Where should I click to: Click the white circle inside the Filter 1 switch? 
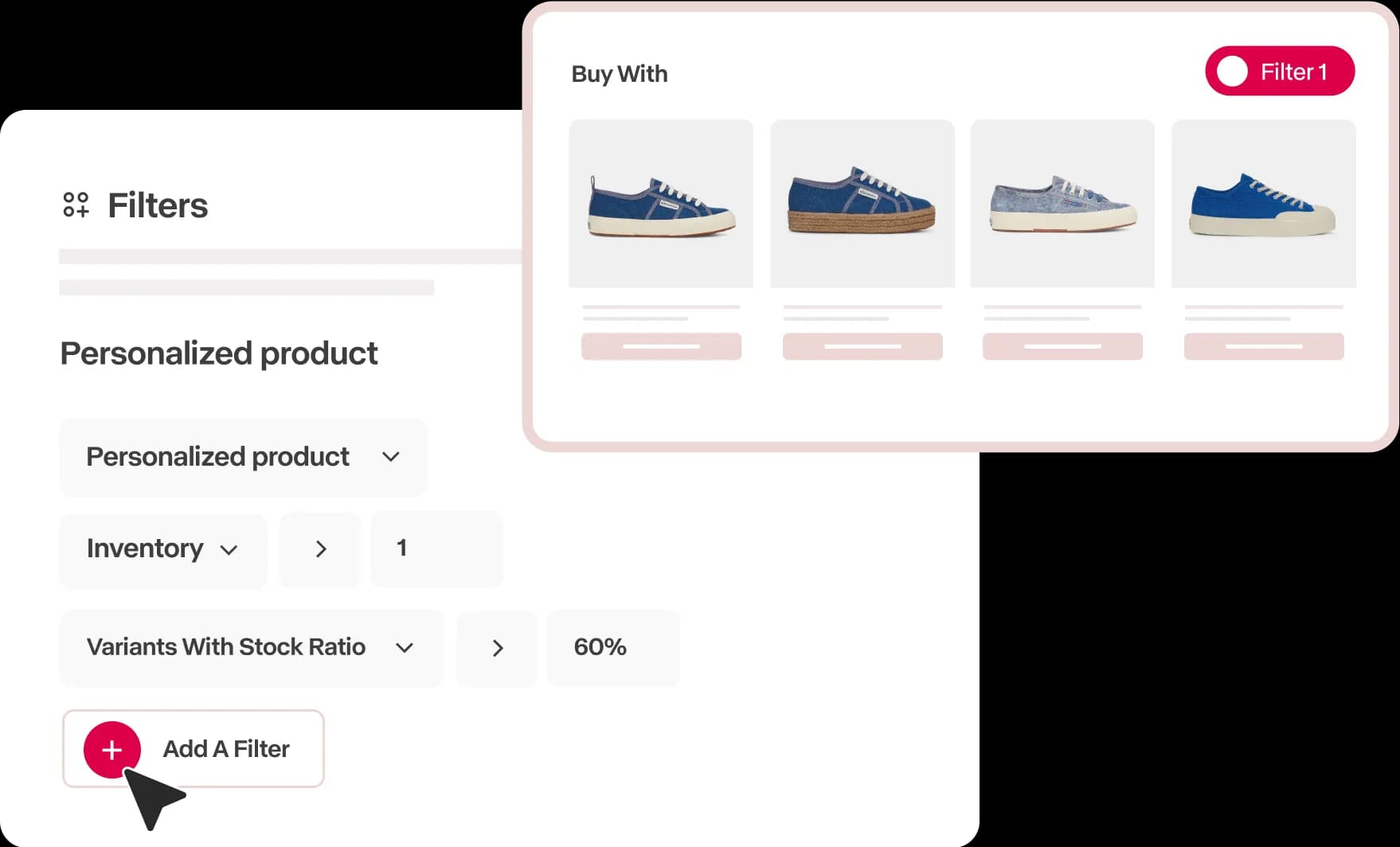1231,71
